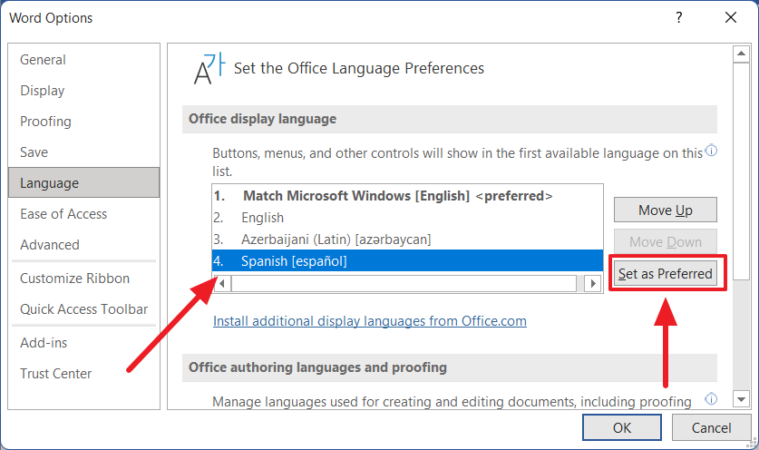
Task: Click the vertical scrollbar down arrow
Action: (x=741, y=399)
